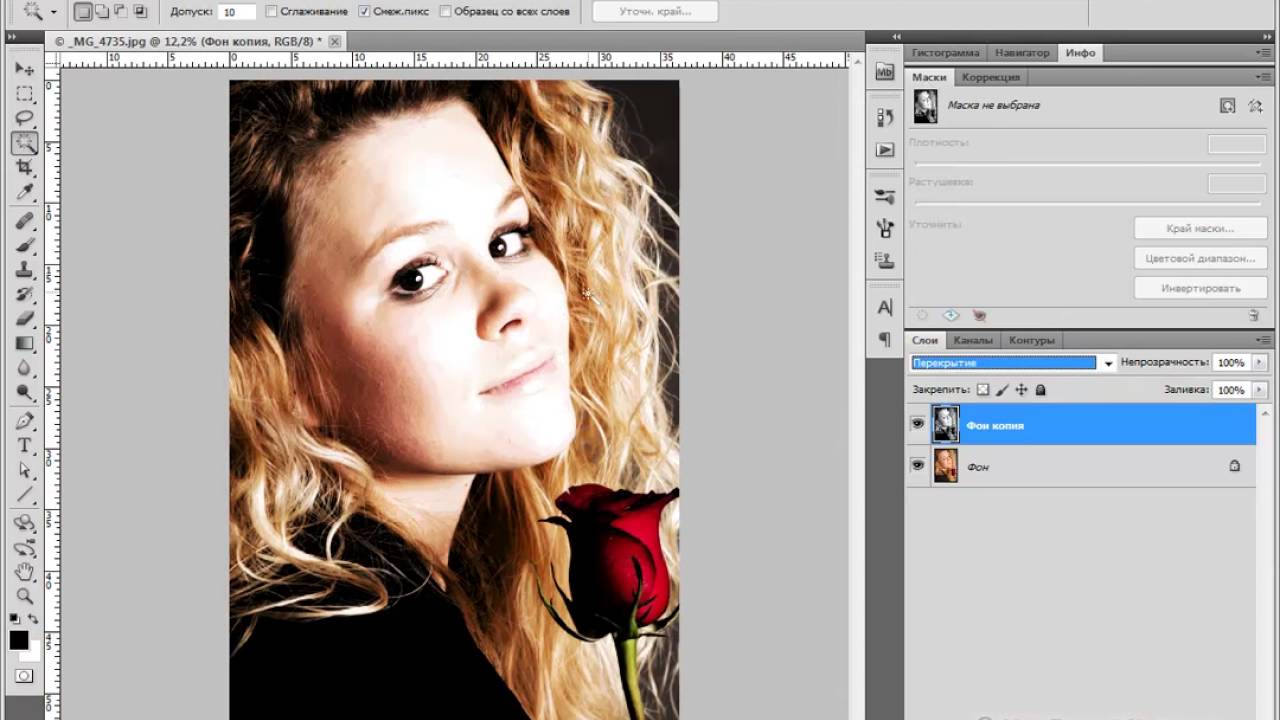1280x720 pixels.
Task: Choose Subtract from Selection mode
Action: pos(121,12)
